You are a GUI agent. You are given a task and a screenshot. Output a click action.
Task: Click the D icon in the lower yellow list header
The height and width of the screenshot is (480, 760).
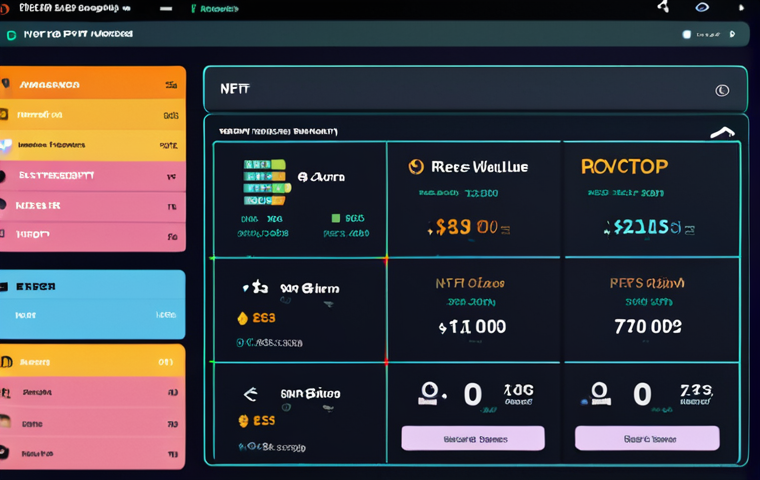click(x=6, y=362)
